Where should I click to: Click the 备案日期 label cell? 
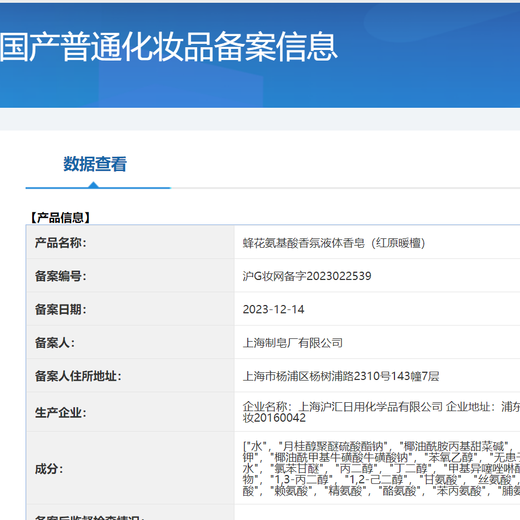[x=131, y=309]
